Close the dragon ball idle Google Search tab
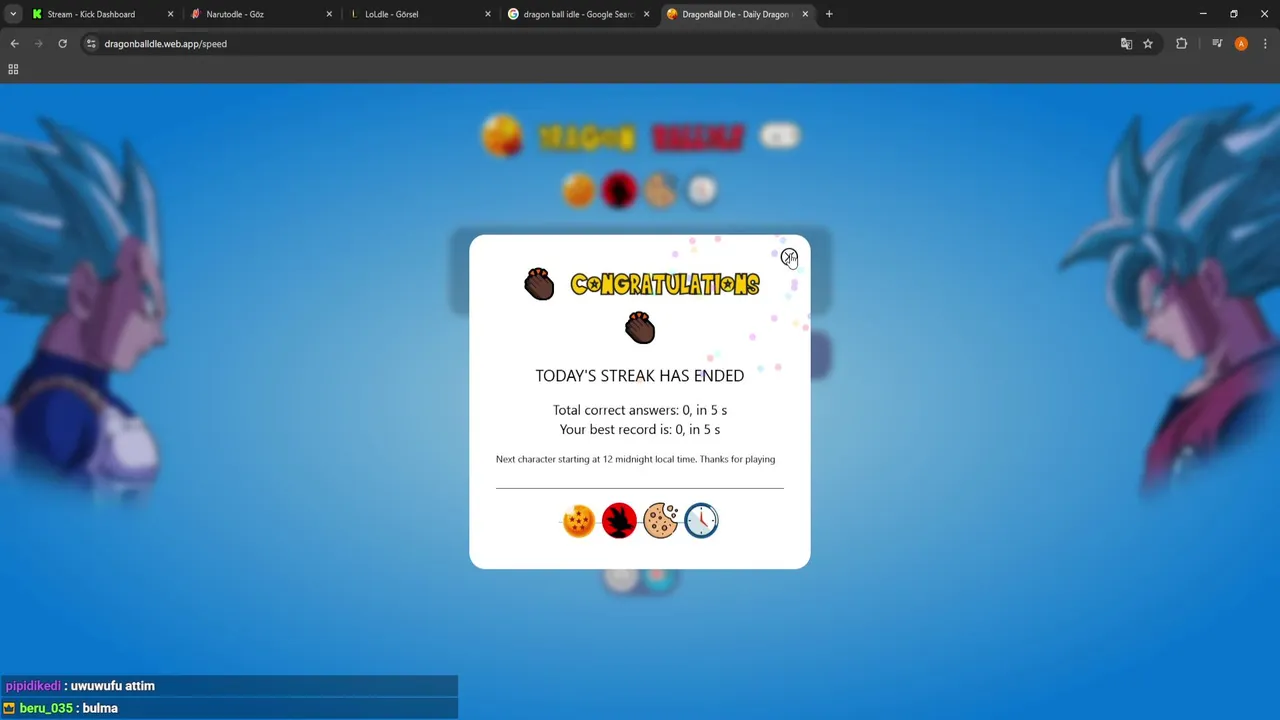Viewport: 1280px width, 720px height. (x=646, y=14)
